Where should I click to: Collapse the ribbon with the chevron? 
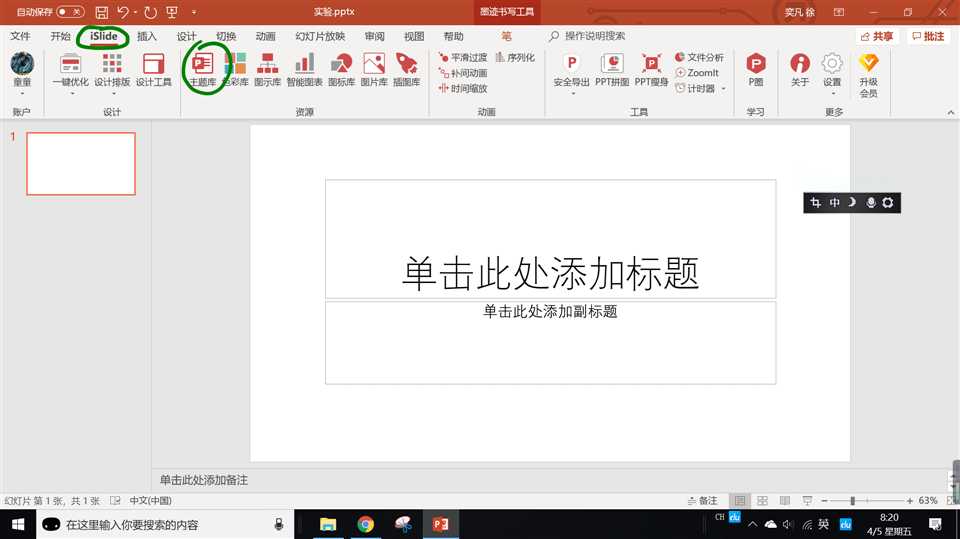pyautogui.click(x=950, y=112)
